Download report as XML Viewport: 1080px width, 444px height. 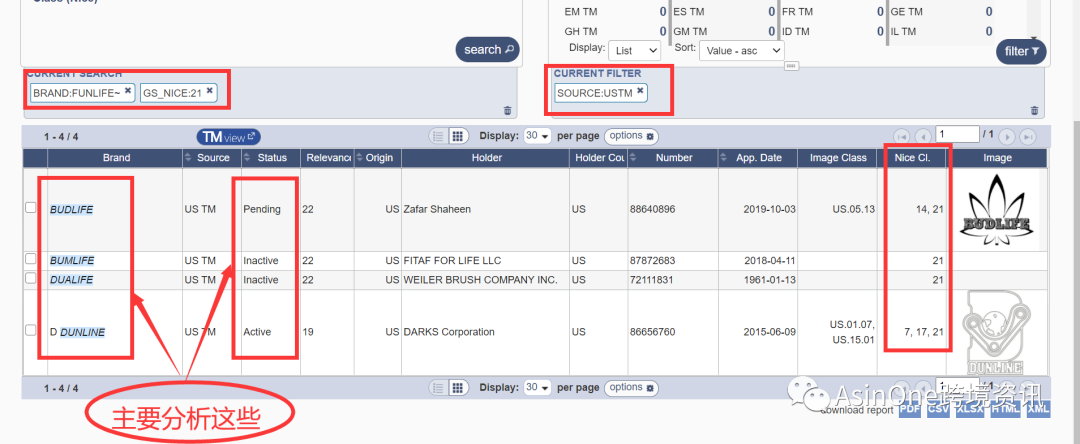click(1039, 409)
